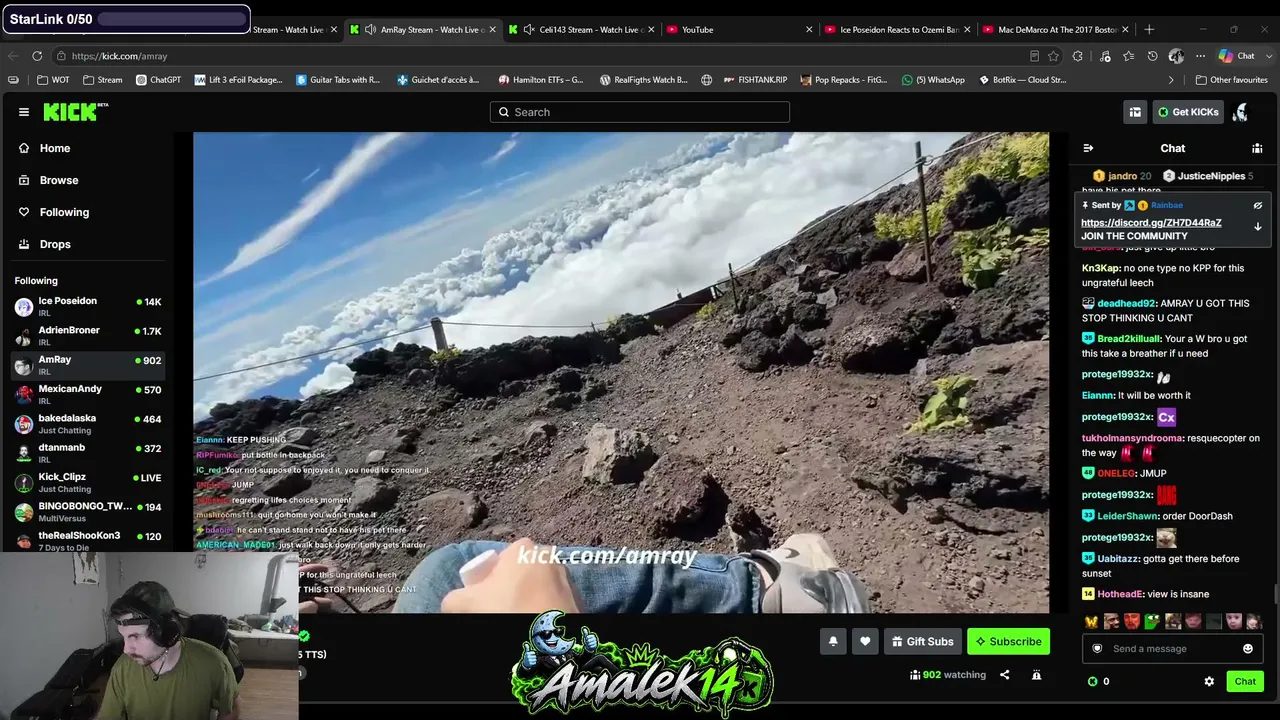
Task: Open WOT favourites folder
Action: click(x=53, y=80)
